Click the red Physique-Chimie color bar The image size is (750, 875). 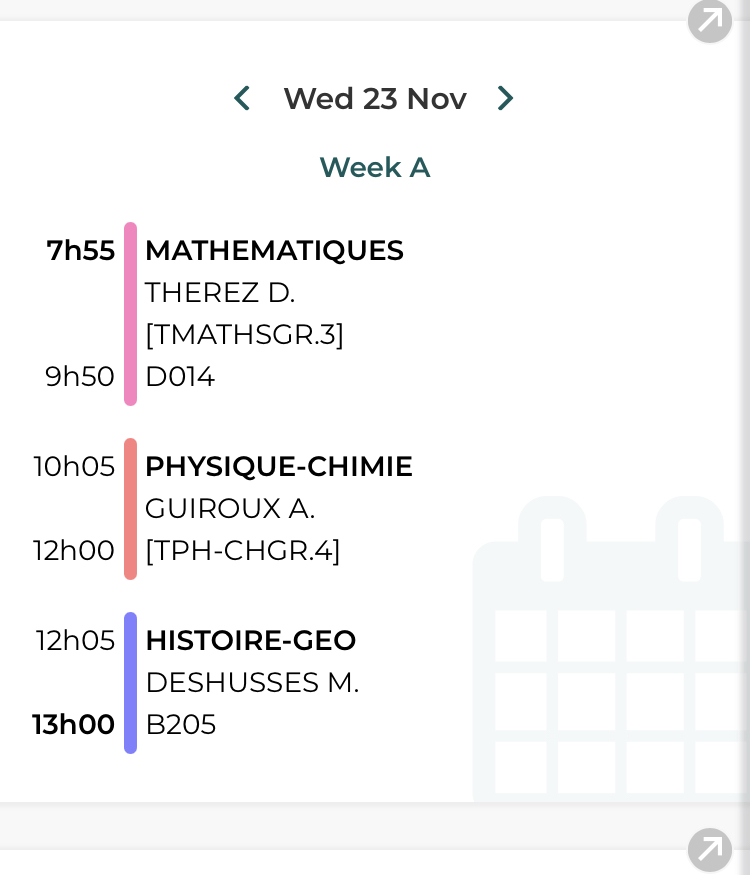click(x=130, y=509)
